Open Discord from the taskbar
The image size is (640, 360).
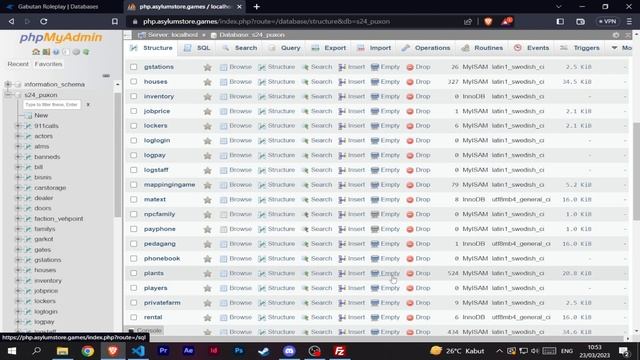289,351
